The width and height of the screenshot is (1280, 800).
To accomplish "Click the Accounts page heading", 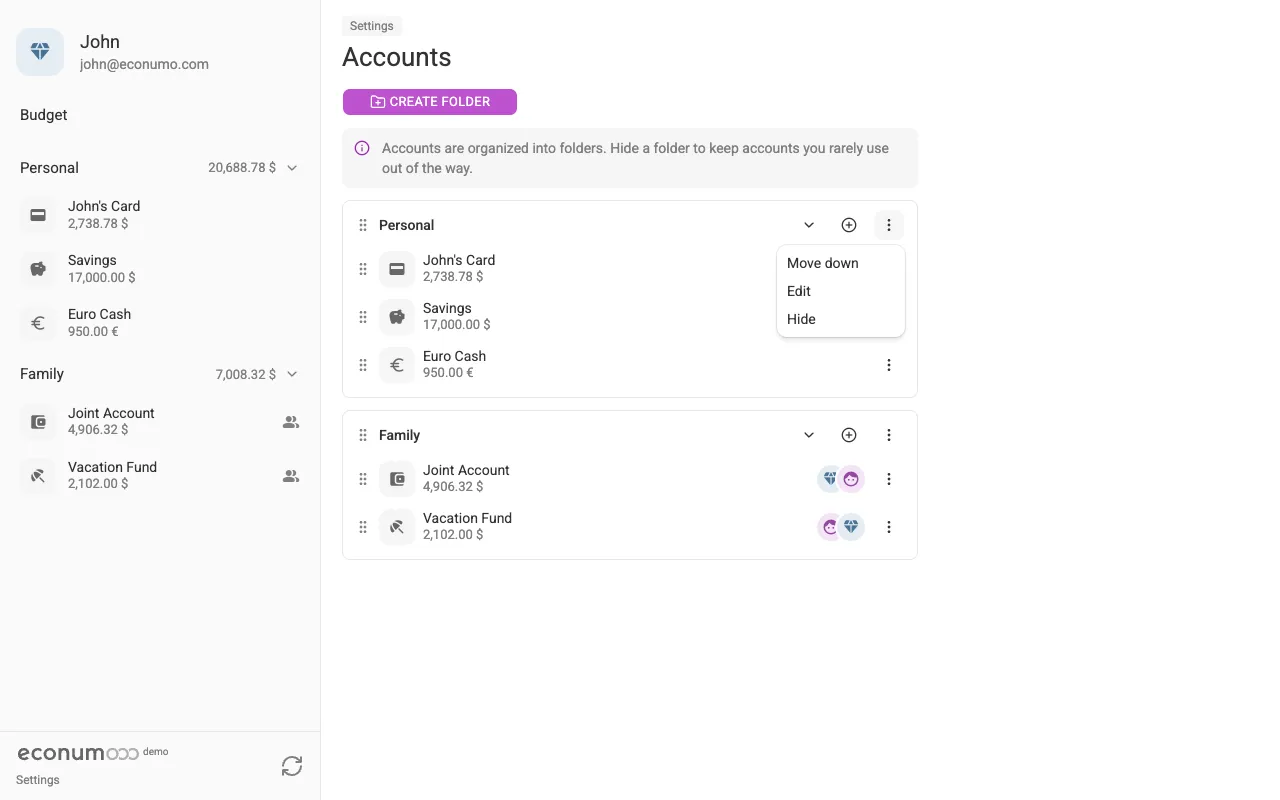I will [397, 57].
